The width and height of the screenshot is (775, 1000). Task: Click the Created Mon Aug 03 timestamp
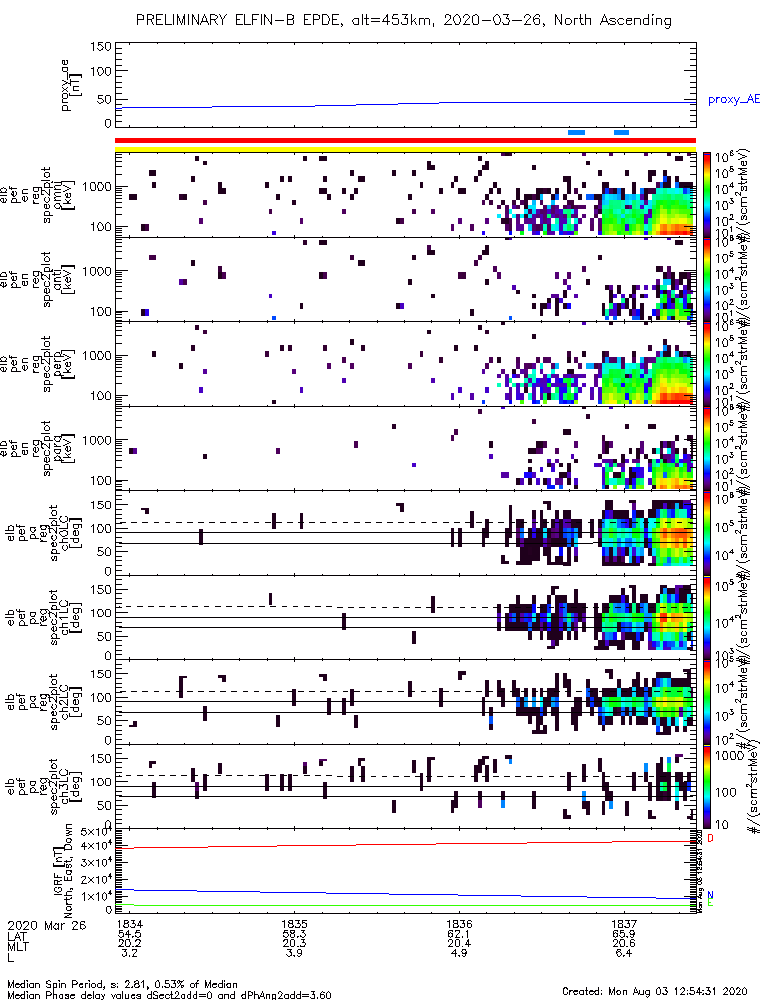(x=654, y=991)
